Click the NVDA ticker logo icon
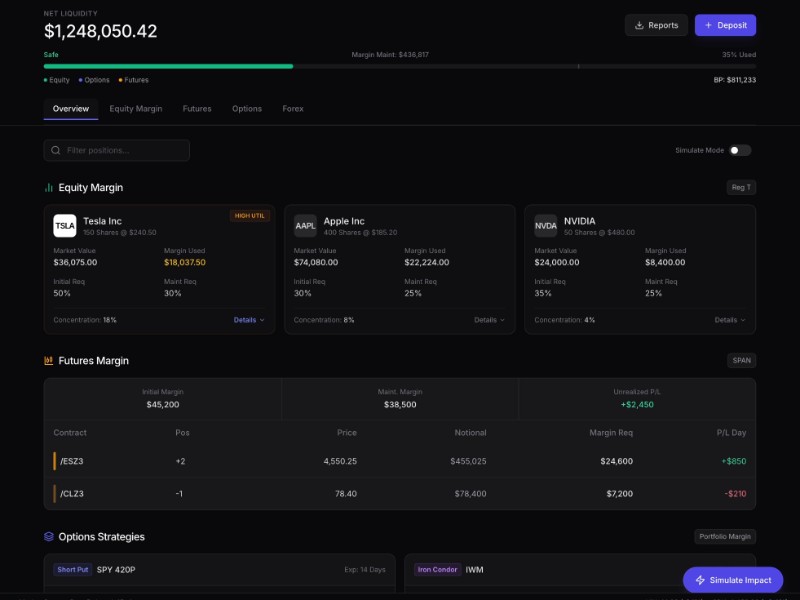The height and width of the screenshot is (600, 800). tap(546, 225)
